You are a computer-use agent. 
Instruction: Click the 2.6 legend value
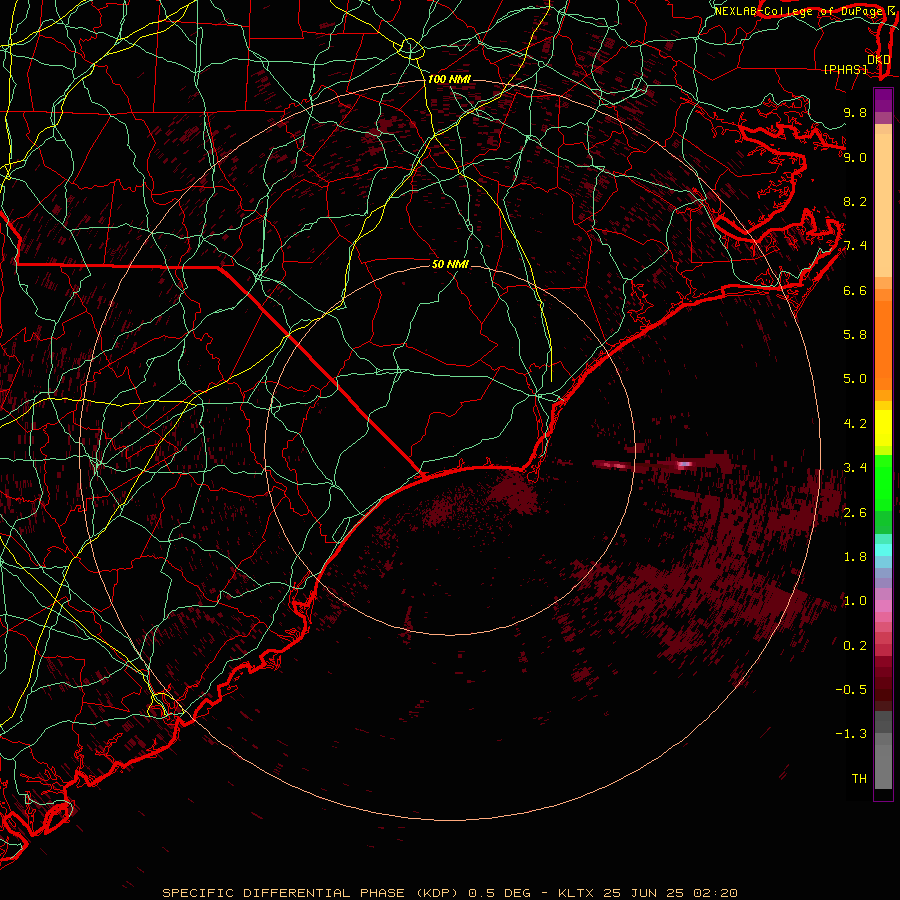click(x=855, y=513)
